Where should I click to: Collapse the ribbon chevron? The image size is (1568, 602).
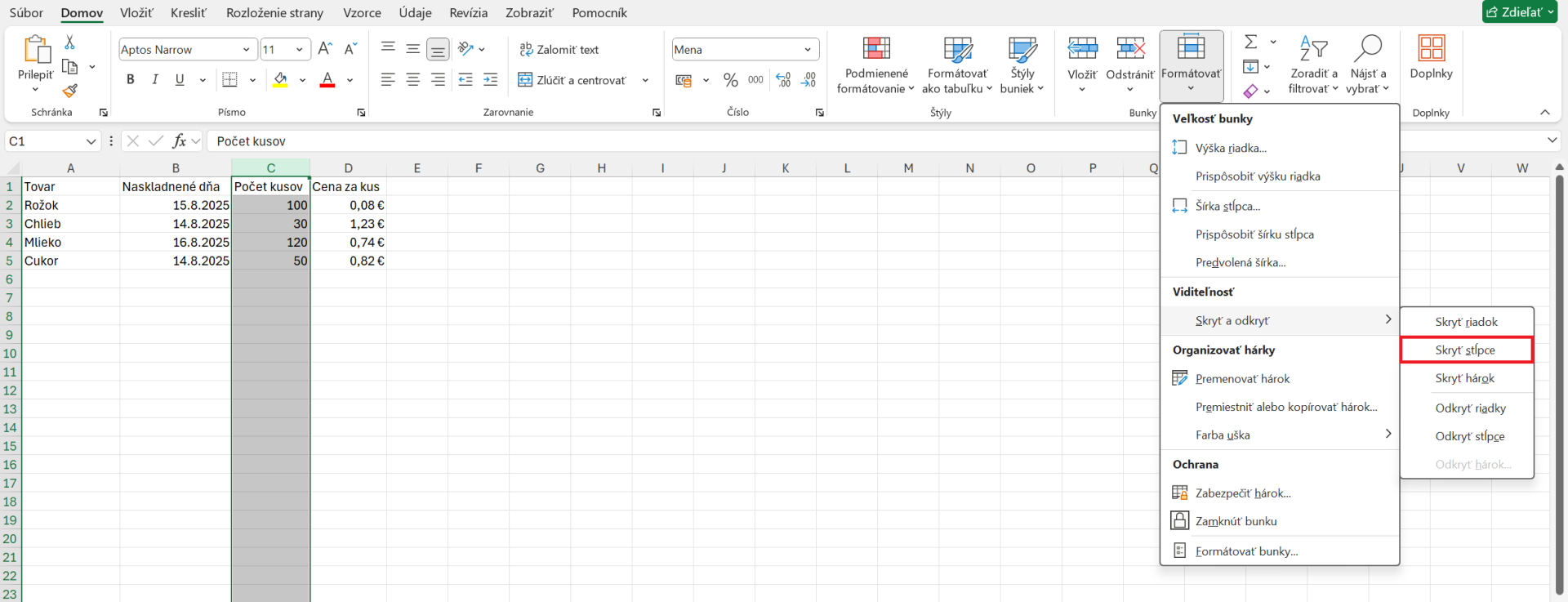point(1544,113)
